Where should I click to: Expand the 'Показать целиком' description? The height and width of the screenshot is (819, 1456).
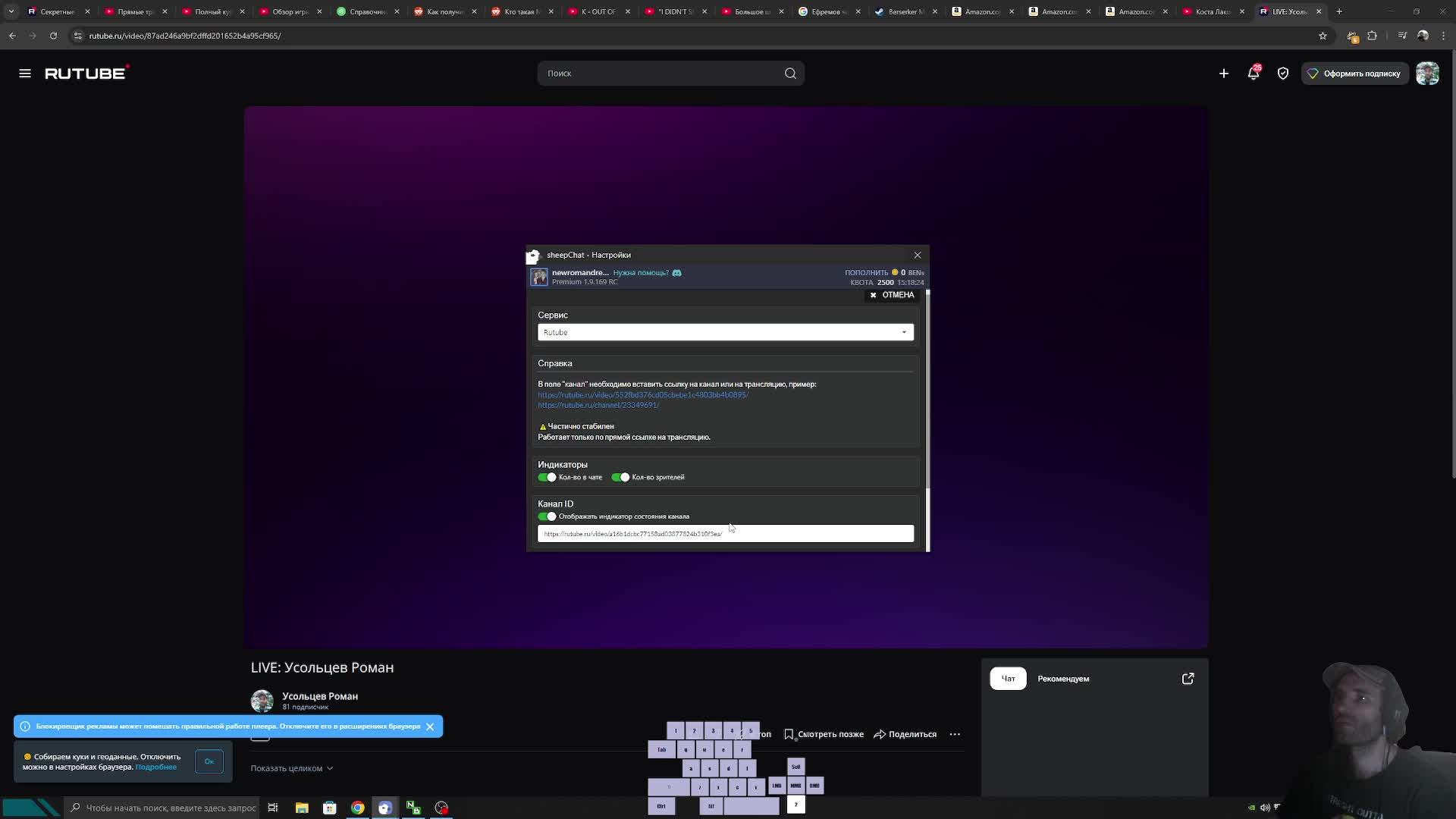pos(291,768)
